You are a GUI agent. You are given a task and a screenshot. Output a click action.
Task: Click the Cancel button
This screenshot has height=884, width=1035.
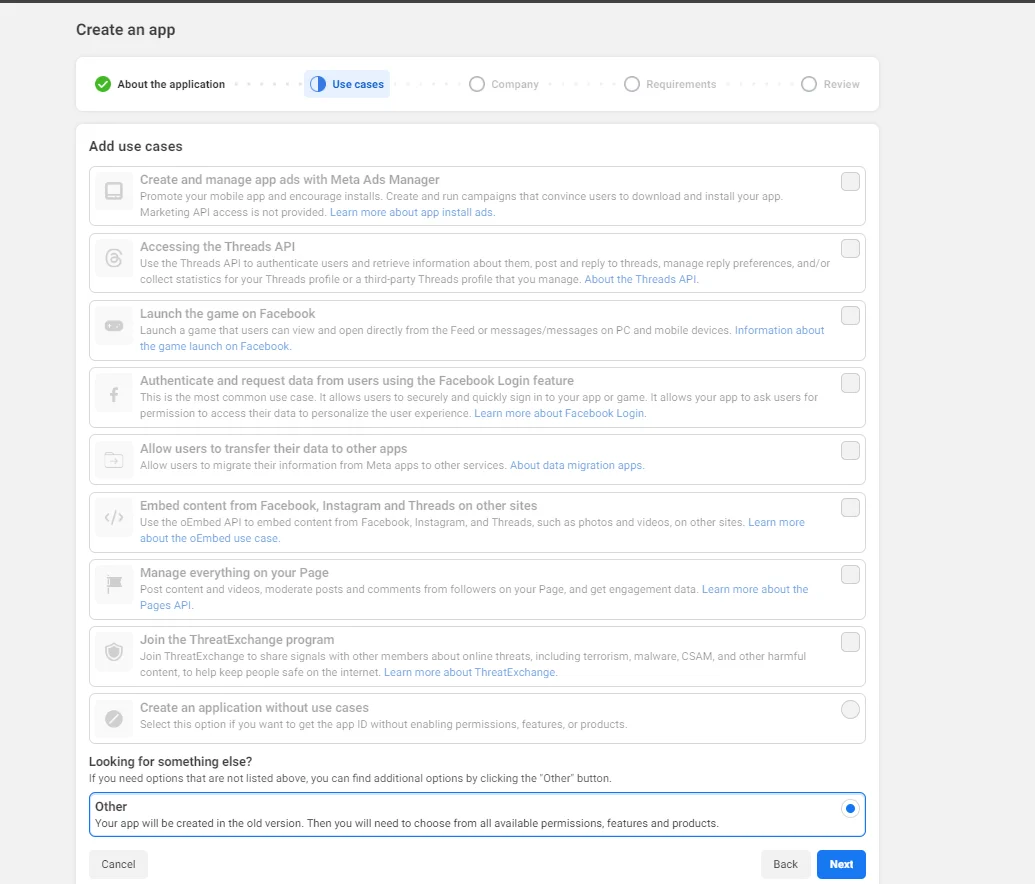click(x=118, y=864)
